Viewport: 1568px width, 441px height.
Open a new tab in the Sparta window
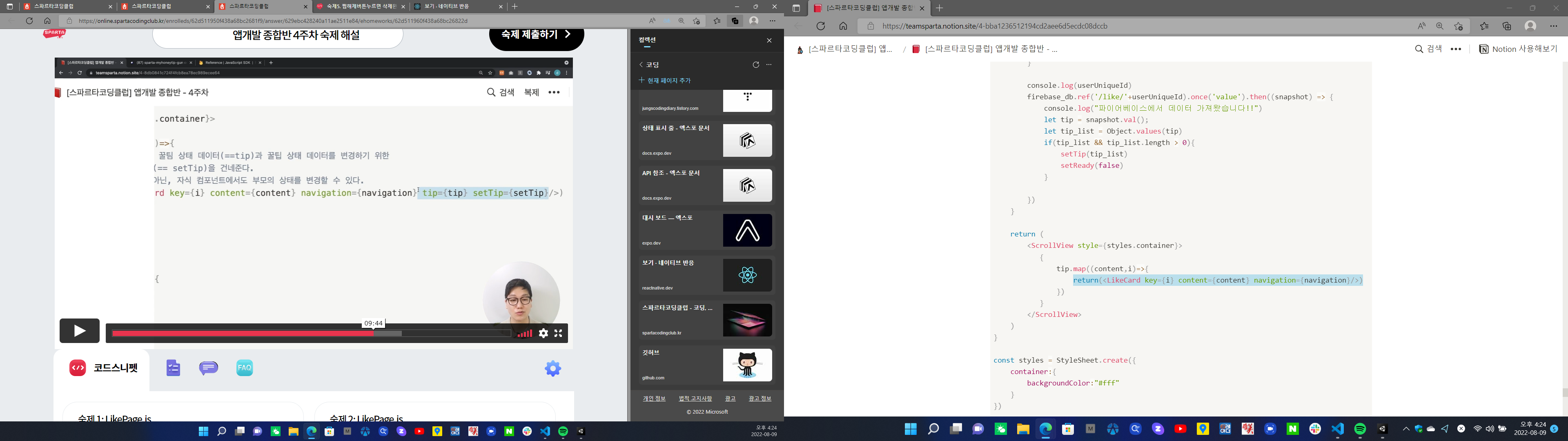(515, 7)
